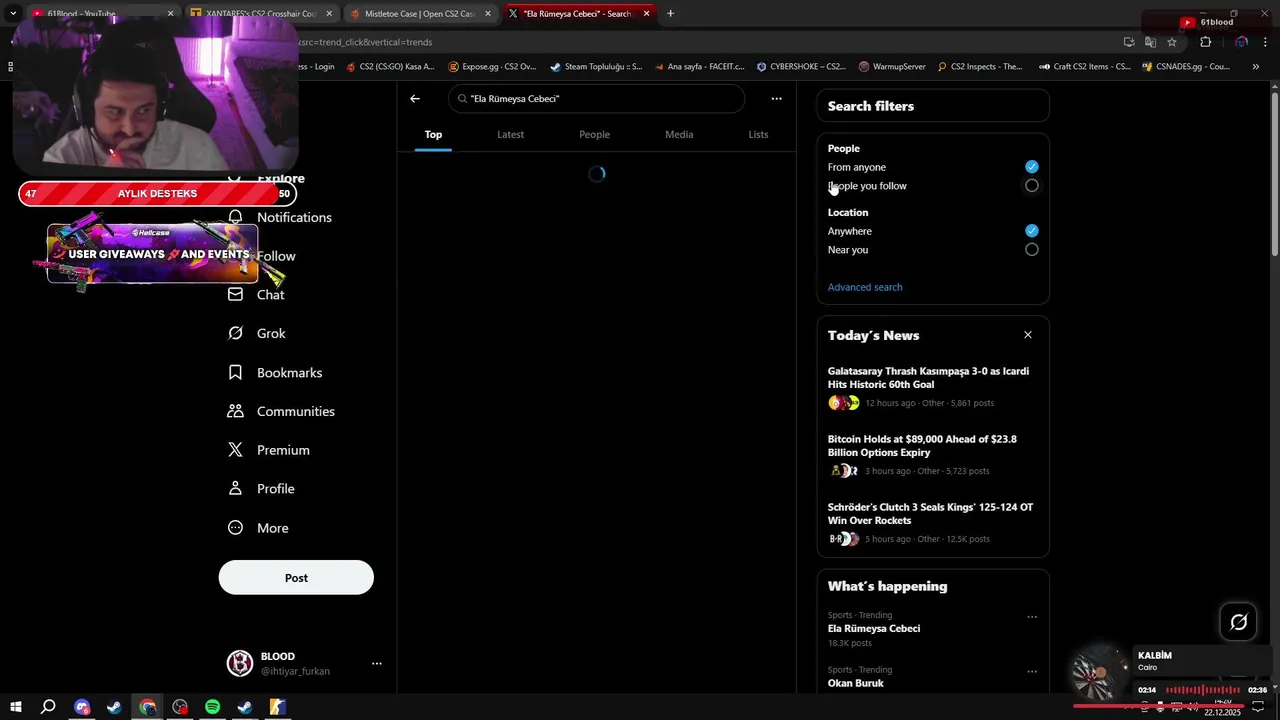Select the Anywhere location radio option
This screenshot has height=720, width=1280.
pos(1032,231)
